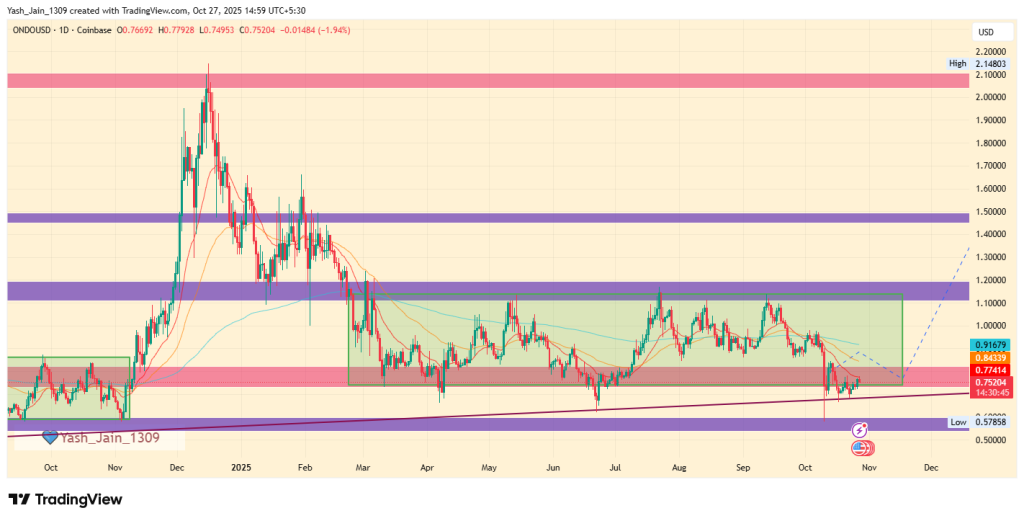Click the TradingView logo at bottom left
1024x521 pixels.
[65, 499]
